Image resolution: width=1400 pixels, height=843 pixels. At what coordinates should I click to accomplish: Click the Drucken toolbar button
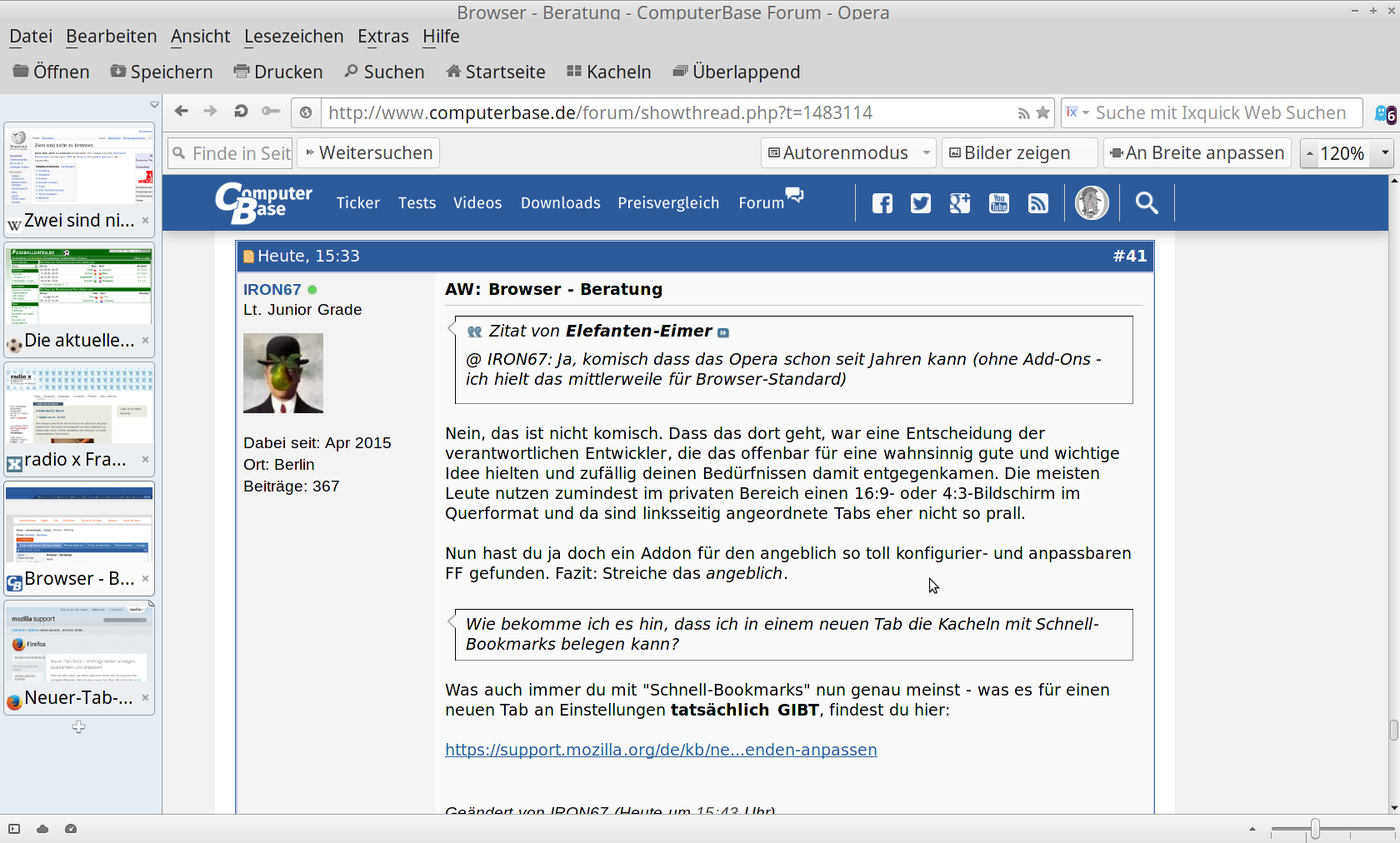point(278,72)
